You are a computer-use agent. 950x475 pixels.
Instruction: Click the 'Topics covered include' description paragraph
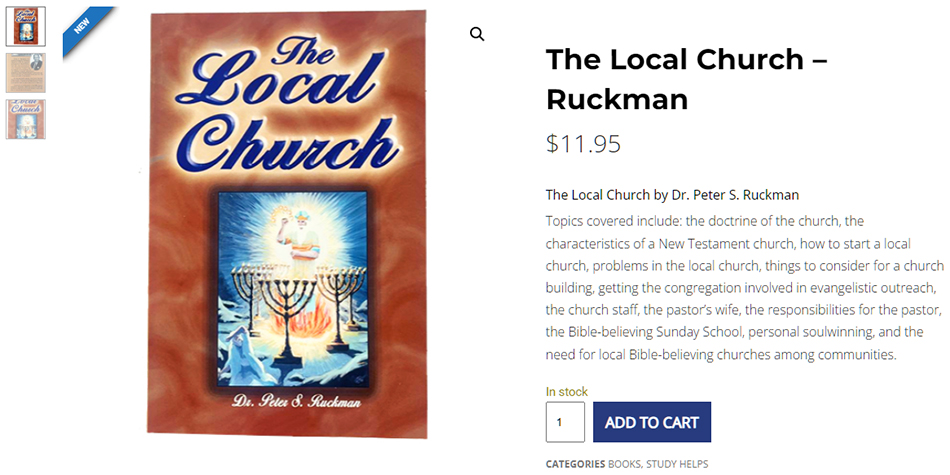744,287
